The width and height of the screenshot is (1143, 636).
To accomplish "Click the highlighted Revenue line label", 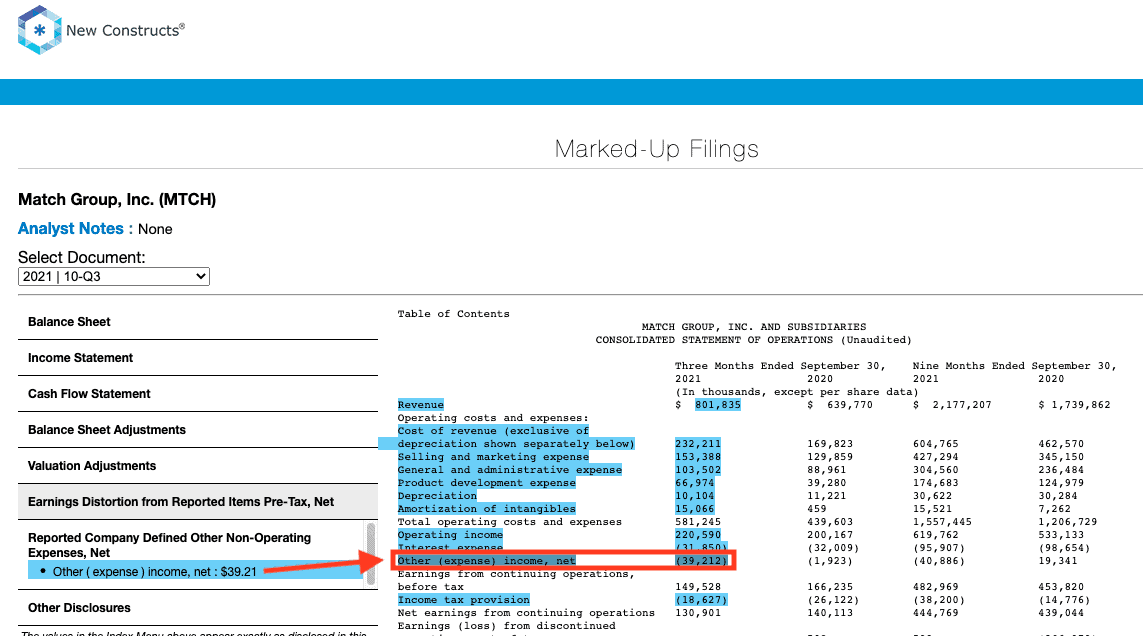I will point(421,405).
